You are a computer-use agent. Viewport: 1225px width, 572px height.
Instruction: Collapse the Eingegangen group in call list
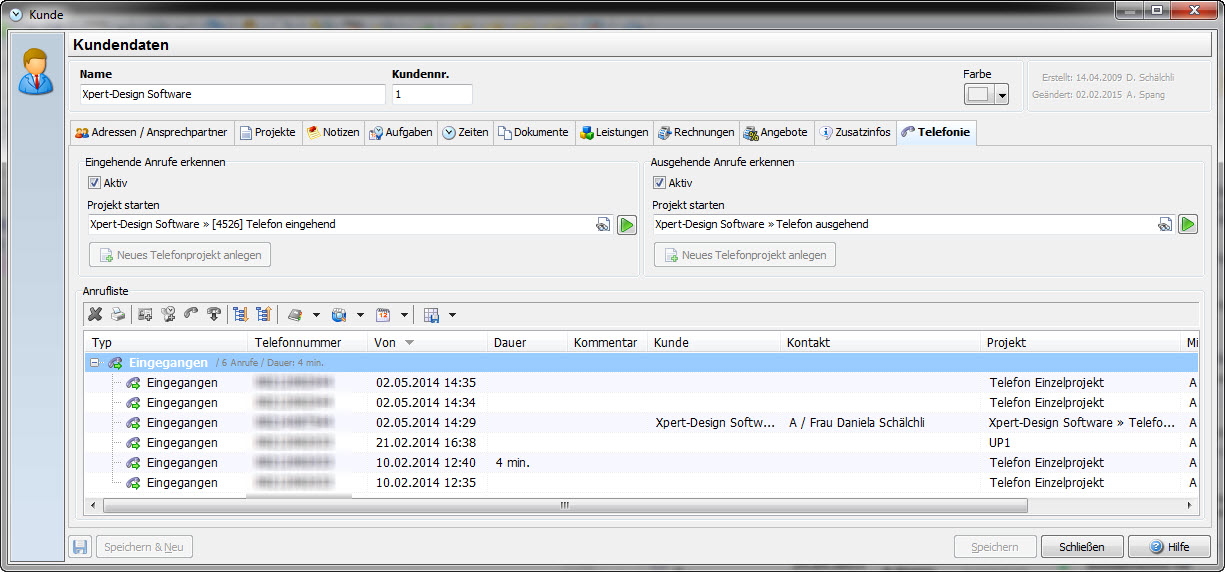(95, 363)
